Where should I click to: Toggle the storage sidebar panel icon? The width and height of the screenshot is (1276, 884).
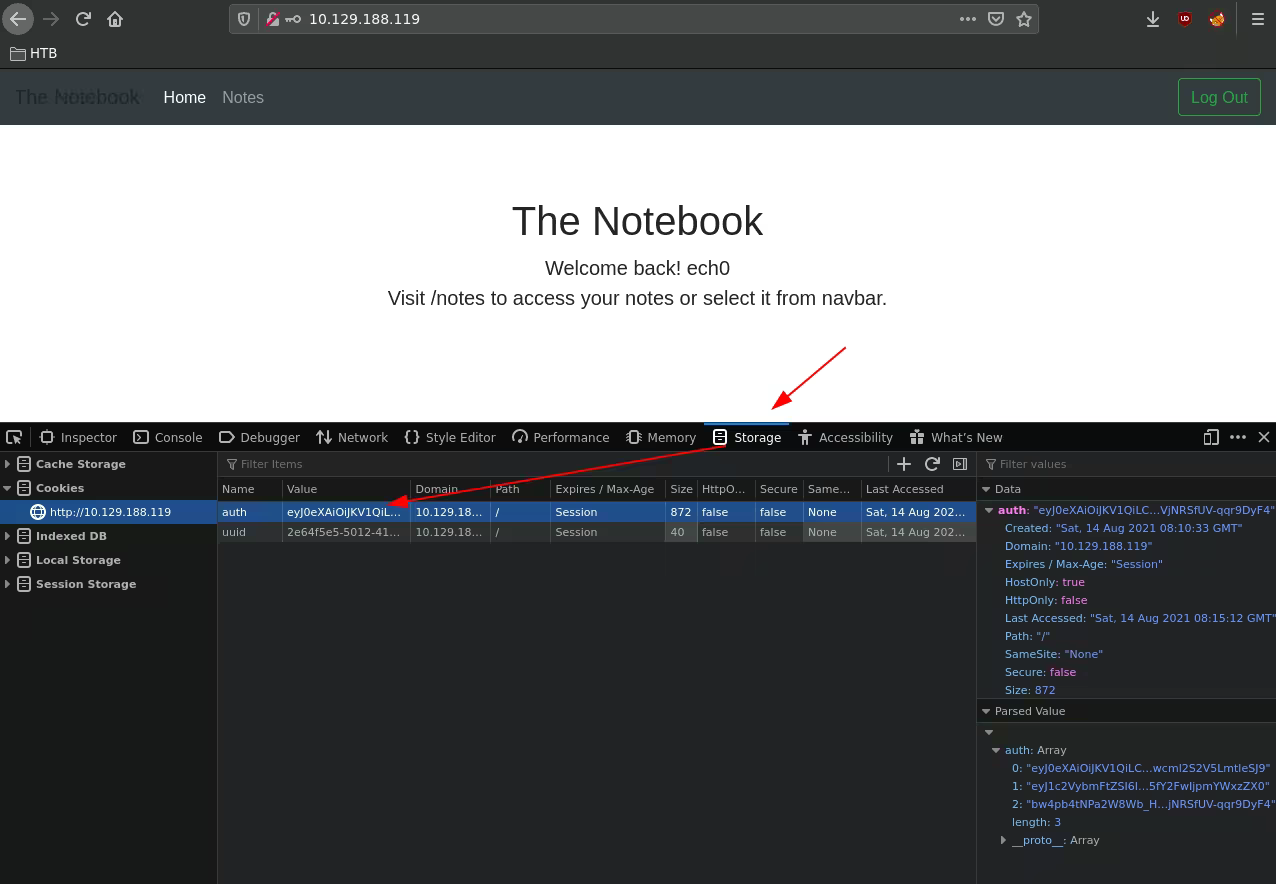(960, 464)
